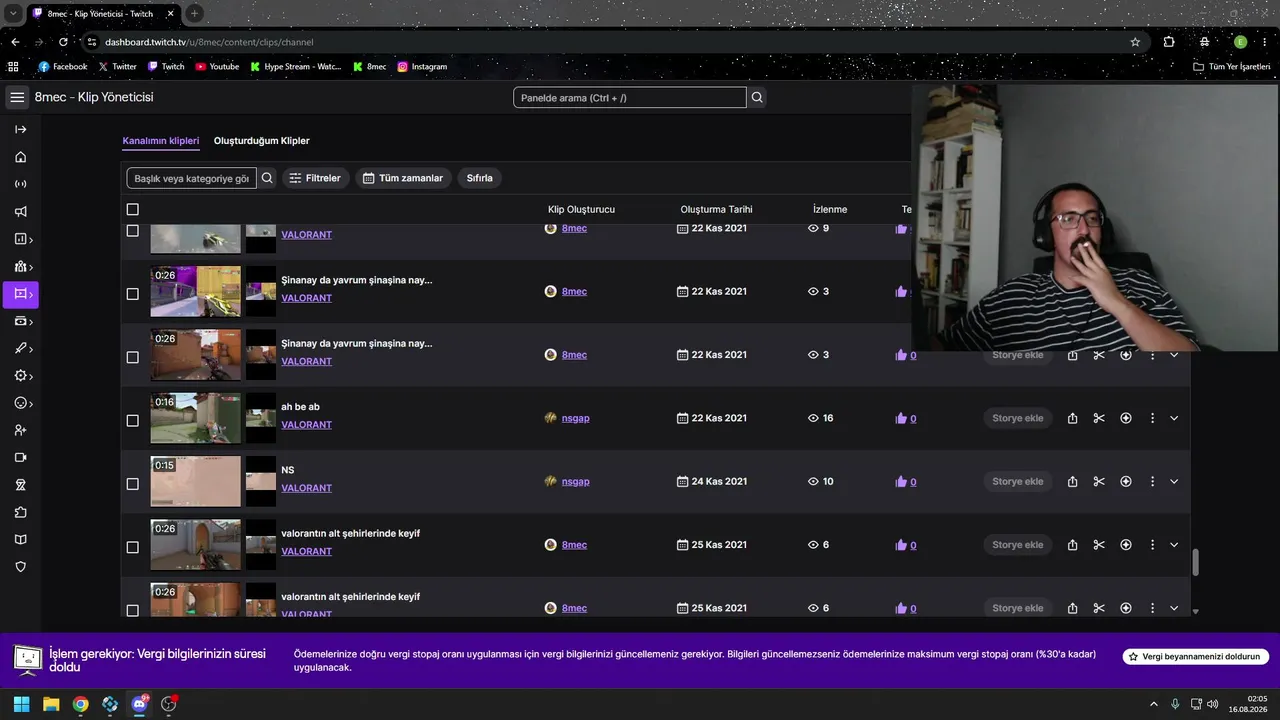Tick the select-all checkbox in the table header

pyautogui.click(x=133, y=209)
